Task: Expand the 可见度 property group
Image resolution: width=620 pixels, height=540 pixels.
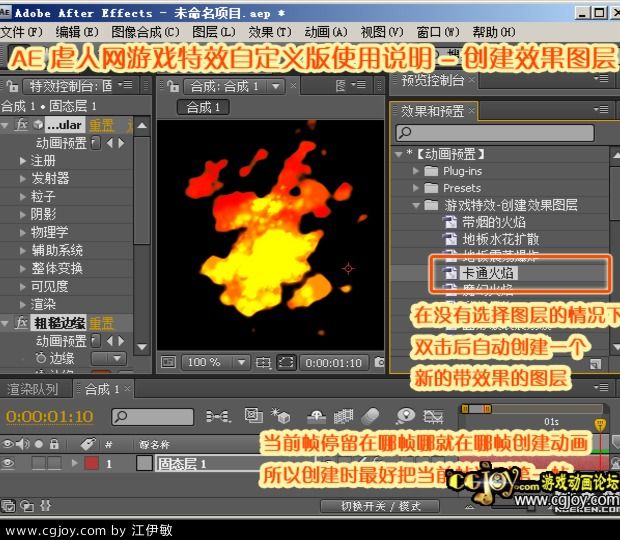Action: tap(23, 287)
